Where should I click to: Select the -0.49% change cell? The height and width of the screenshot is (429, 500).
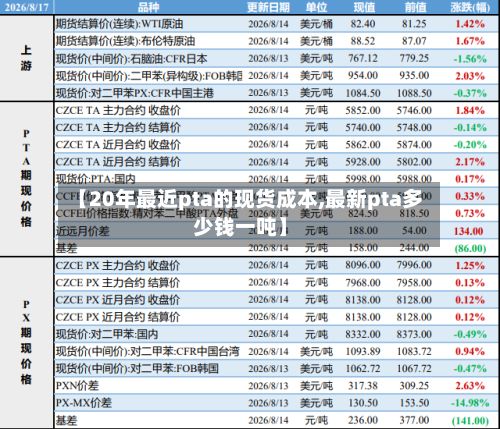click(x=470, y=334)
